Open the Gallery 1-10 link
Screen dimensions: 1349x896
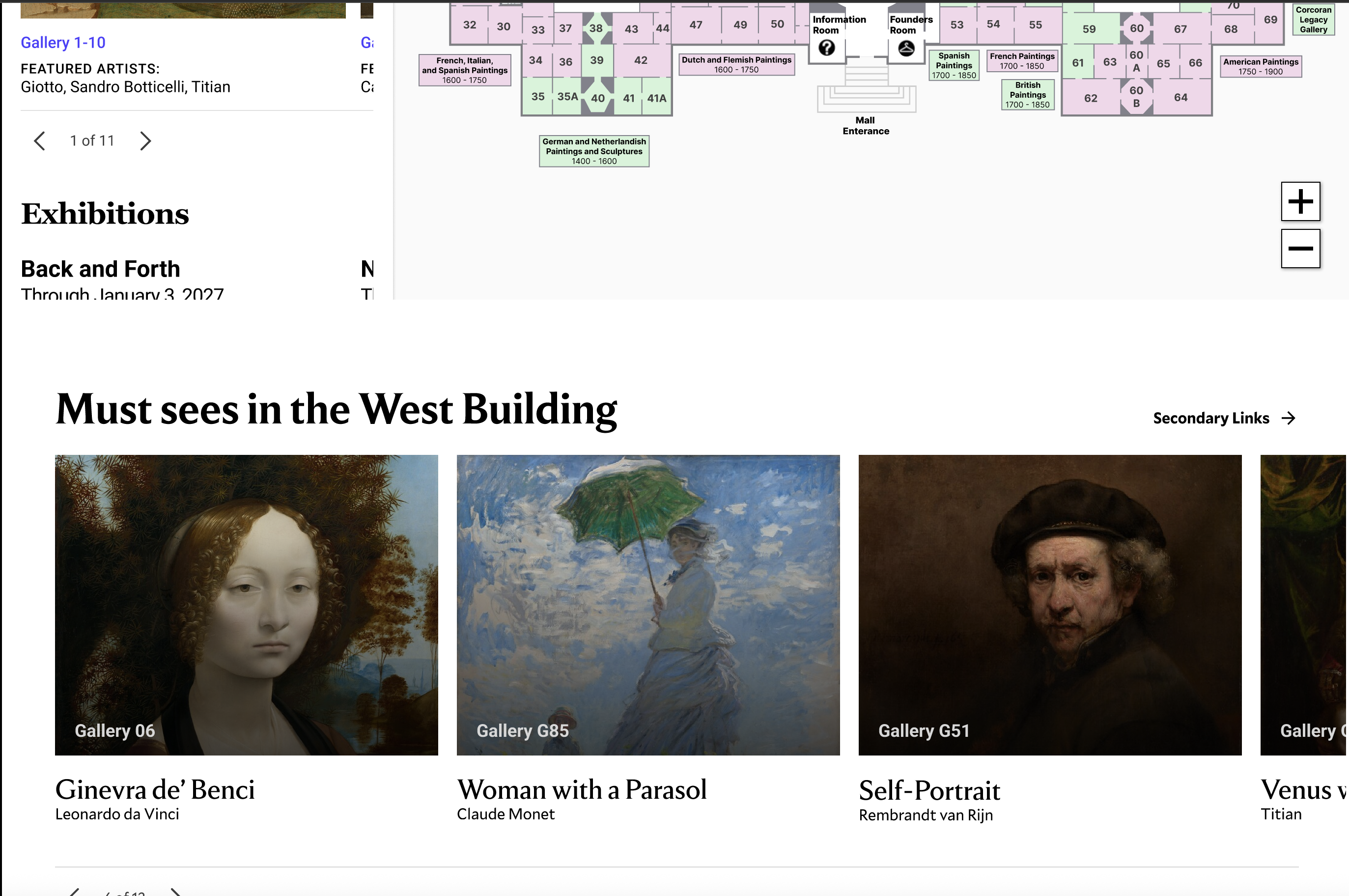(x=63, y=42)
